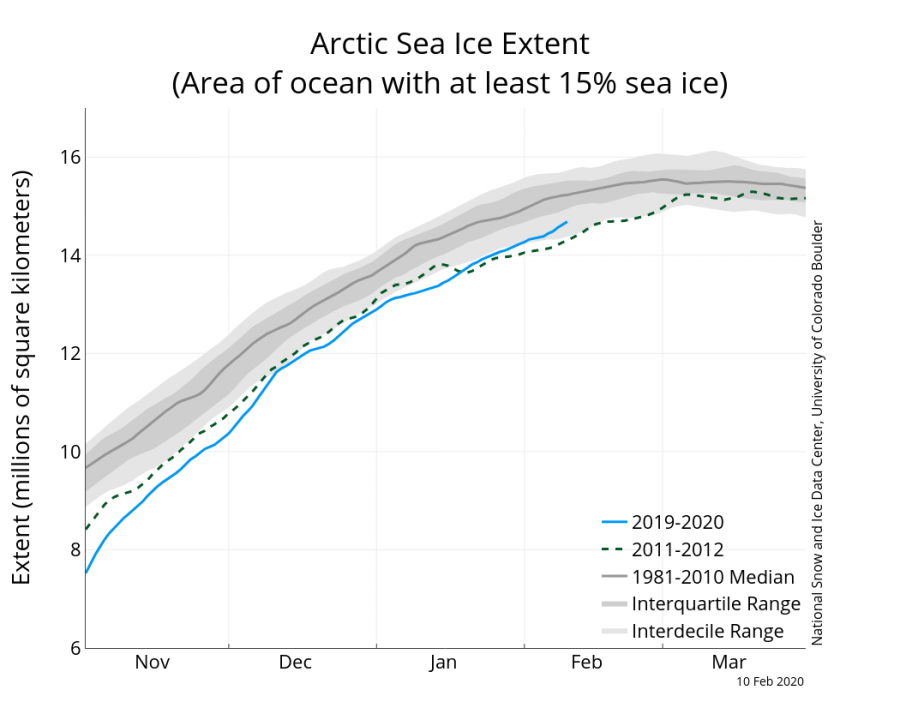This screenshot has height=720, width=900.
Task: Select the Jan label on x-axis
Action: tap(443, 662)
